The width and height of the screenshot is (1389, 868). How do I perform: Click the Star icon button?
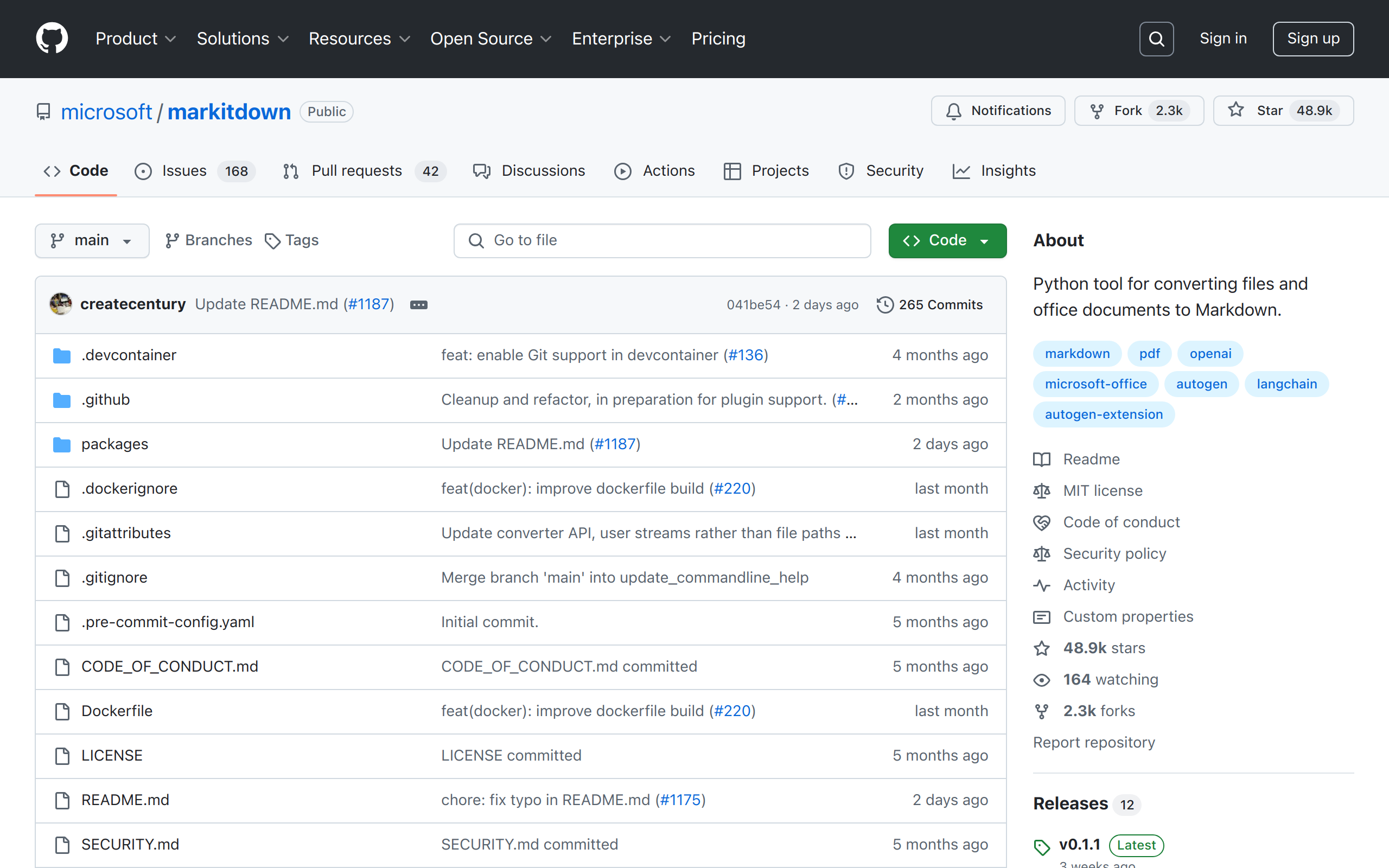tap(1236, 110)
